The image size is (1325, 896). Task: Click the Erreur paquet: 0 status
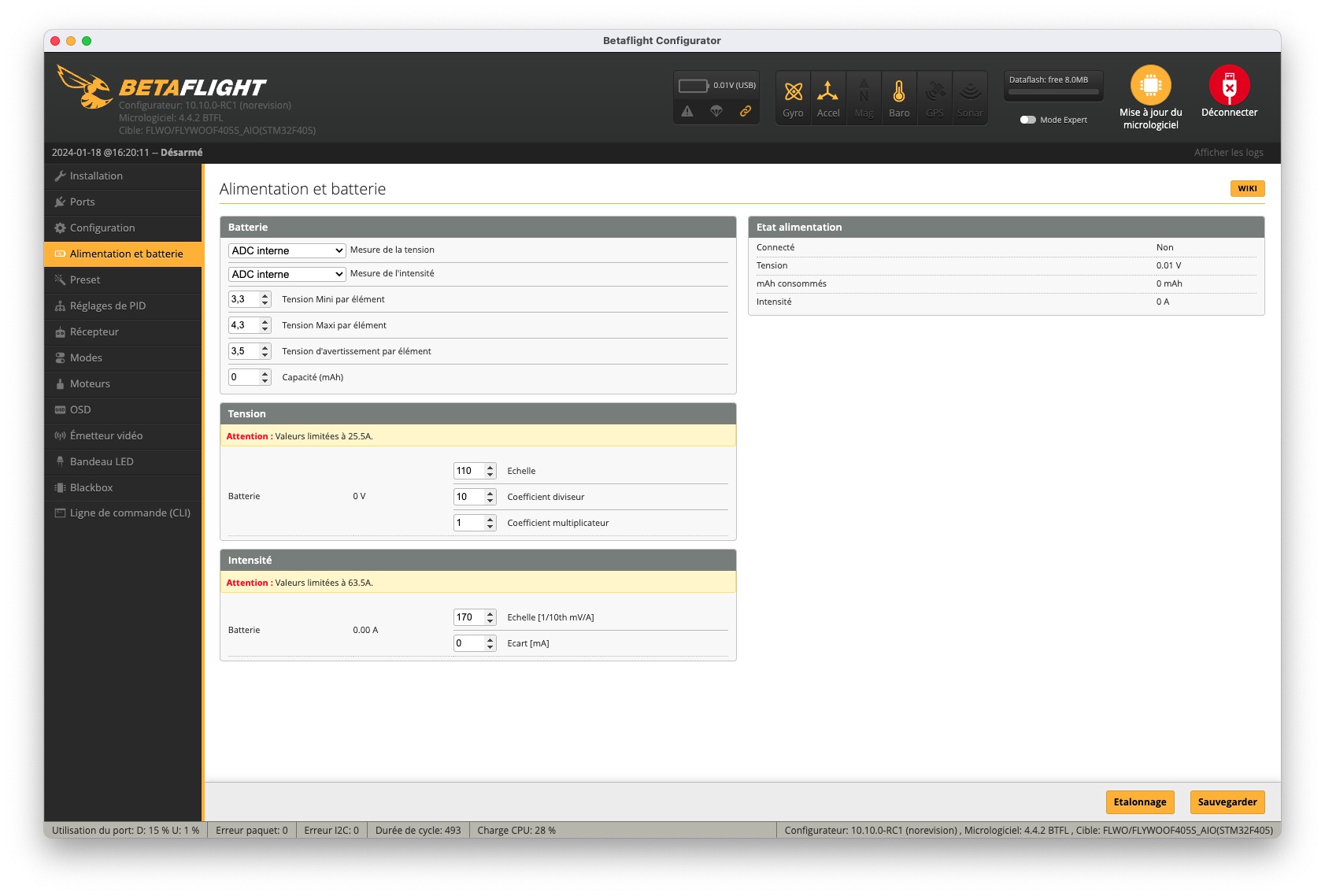252,830
